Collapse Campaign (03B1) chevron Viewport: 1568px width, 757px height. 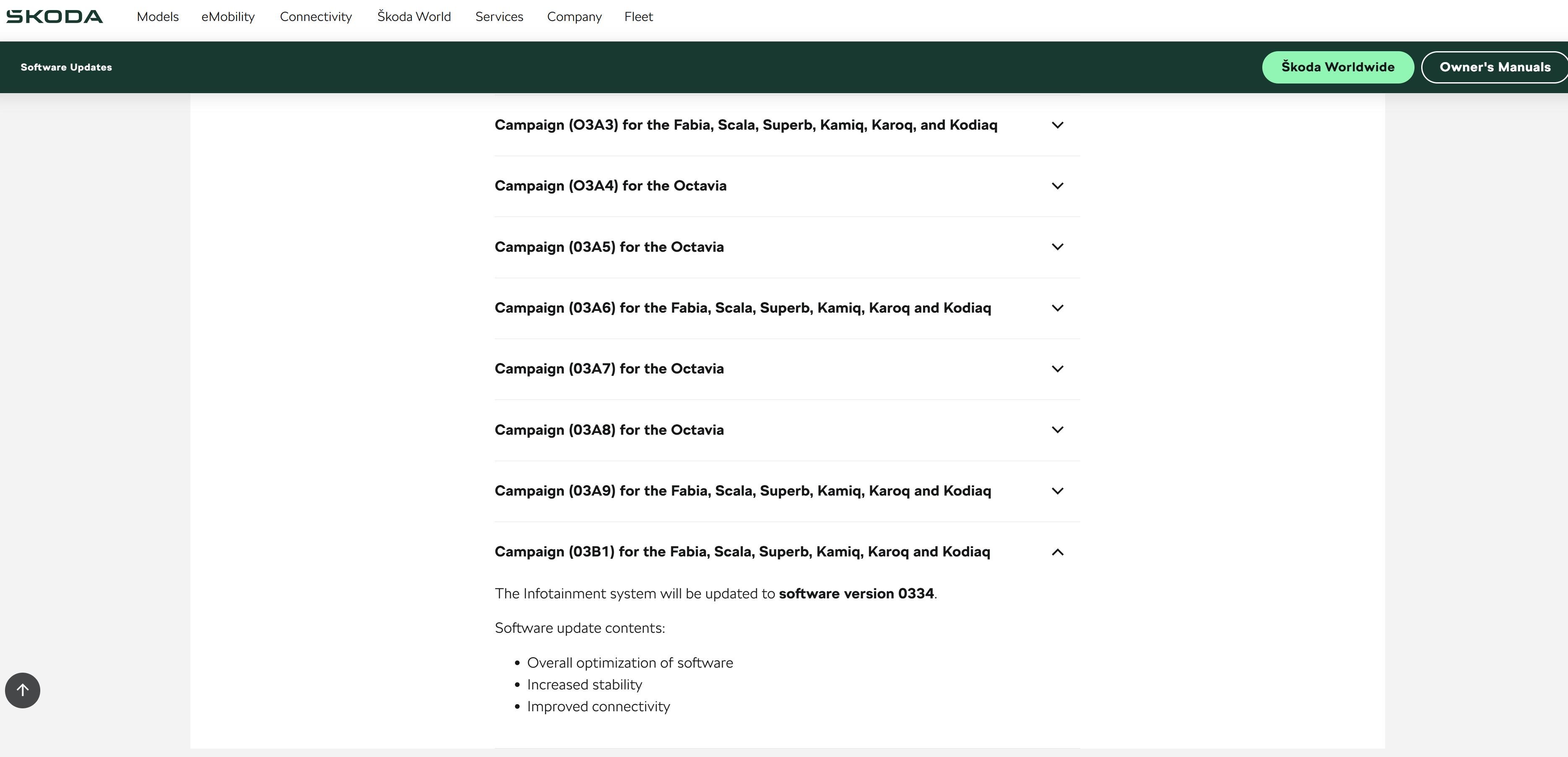click(x=1057, y=552)
